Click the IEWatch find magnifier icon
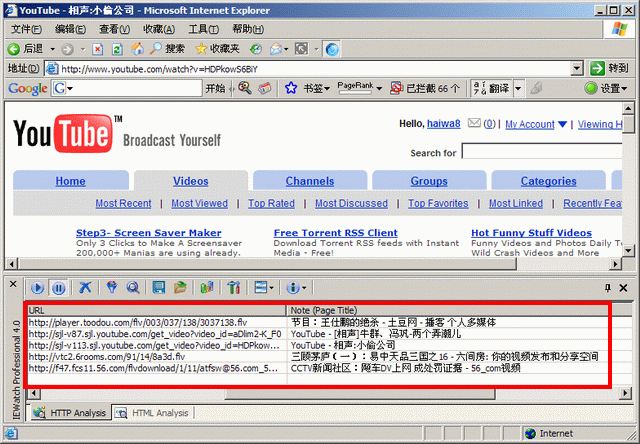 point(133,288)
